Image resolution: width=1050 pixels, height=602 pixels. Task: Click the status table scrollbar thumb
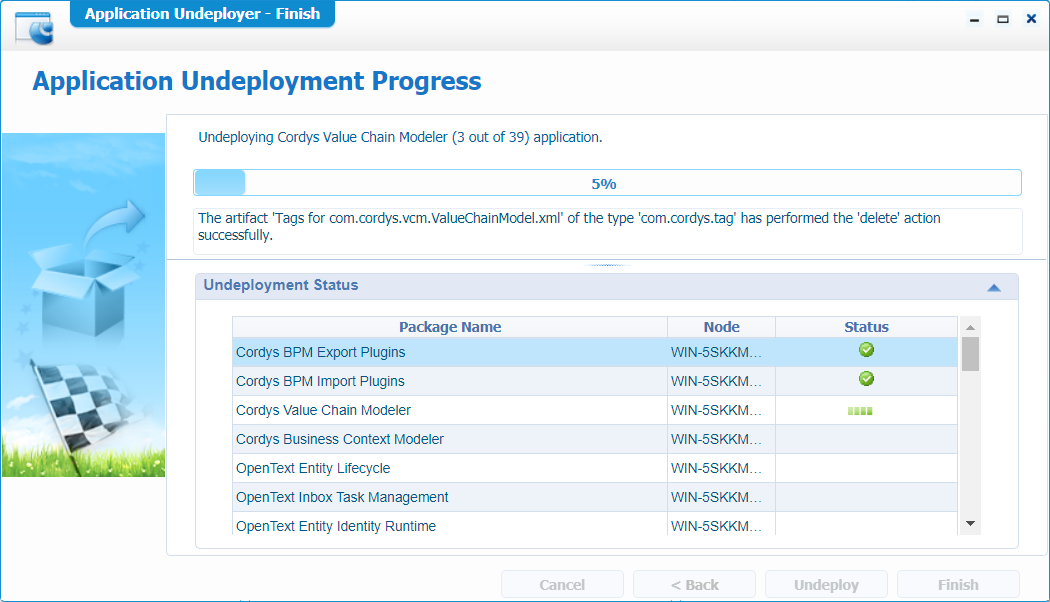coord(970,354)
